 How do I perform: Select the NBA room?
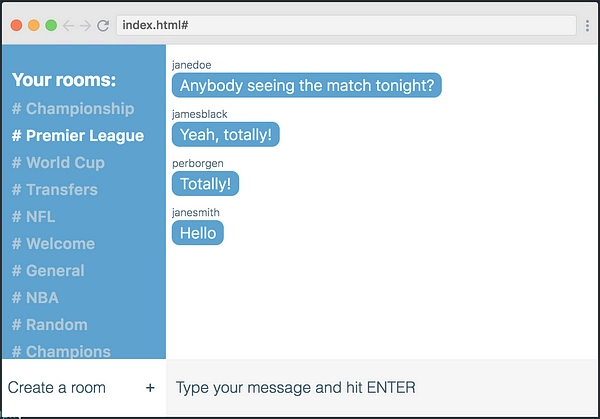(x=35, y=298)
